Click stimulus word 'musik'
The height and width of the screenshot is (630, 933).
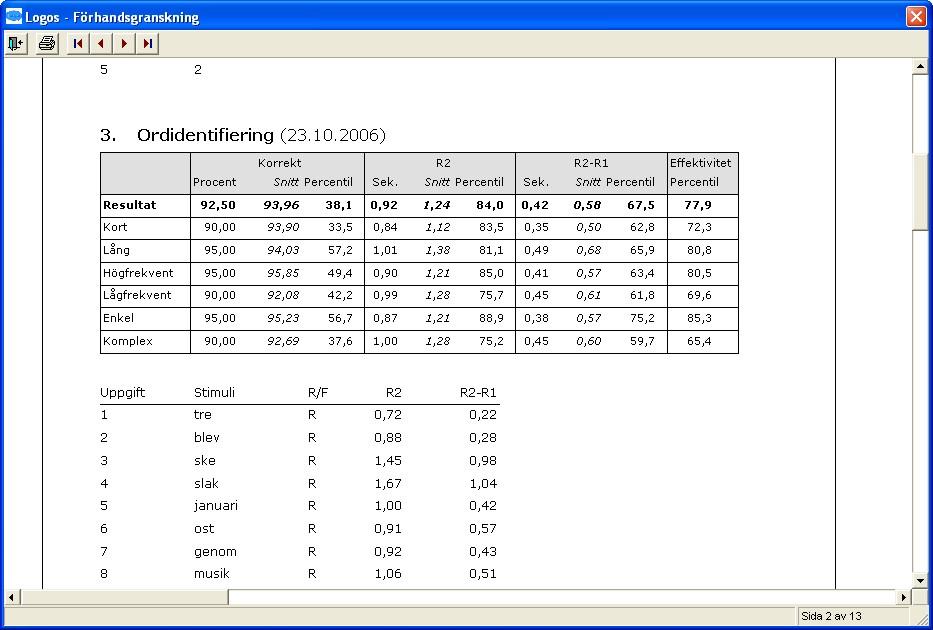coord(212,574)
